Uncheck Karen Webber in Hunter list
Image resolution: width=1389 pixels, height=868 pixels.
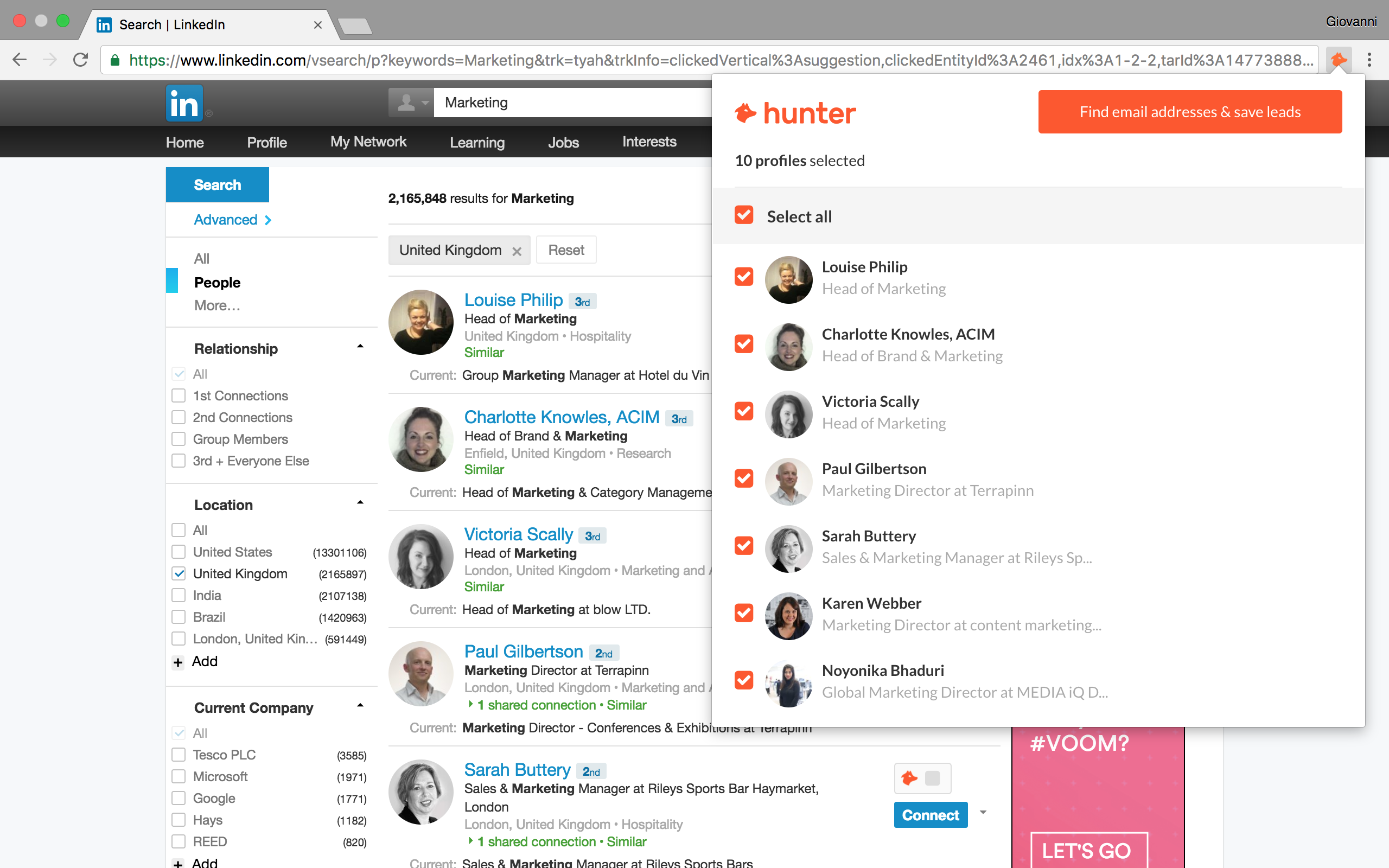point(744,612)
